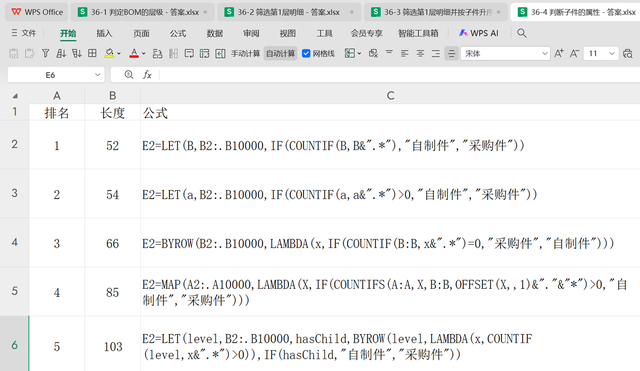Increase font size with A+ icon

pos(559,53)
